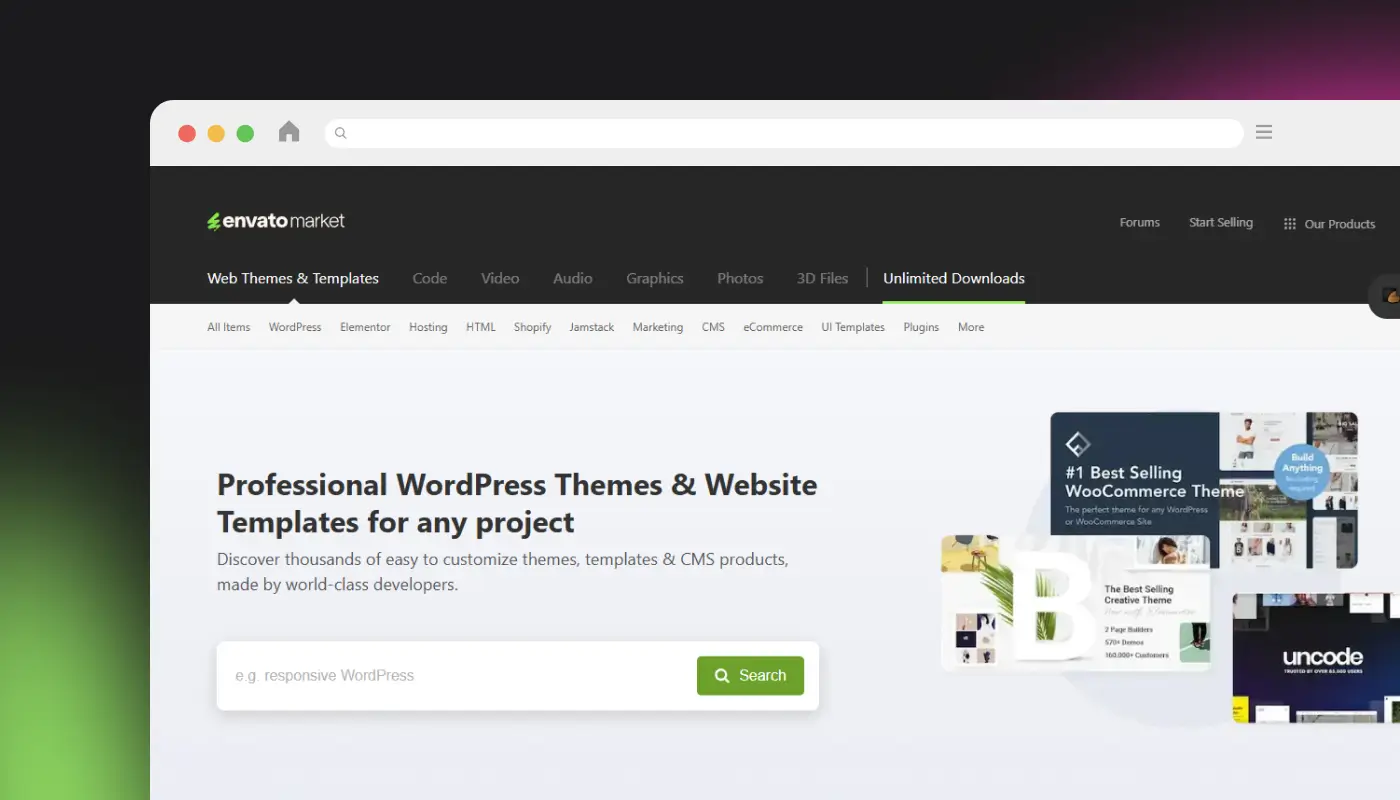1400x800 pixels.
Task: Click the red close window dot
Action: click(x=187, y=133)
